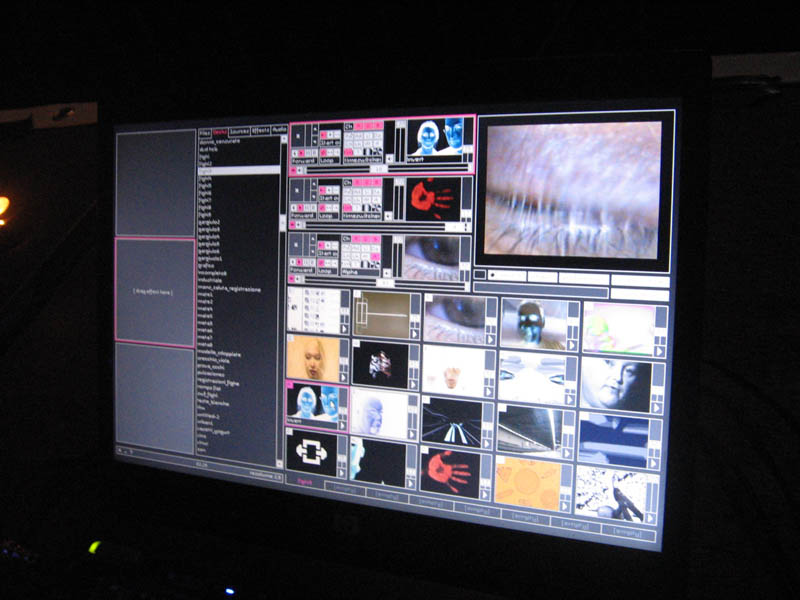800x600 pixels.
Task: Click the highlighted white row in deck list
Action: [x=239, y=170]
